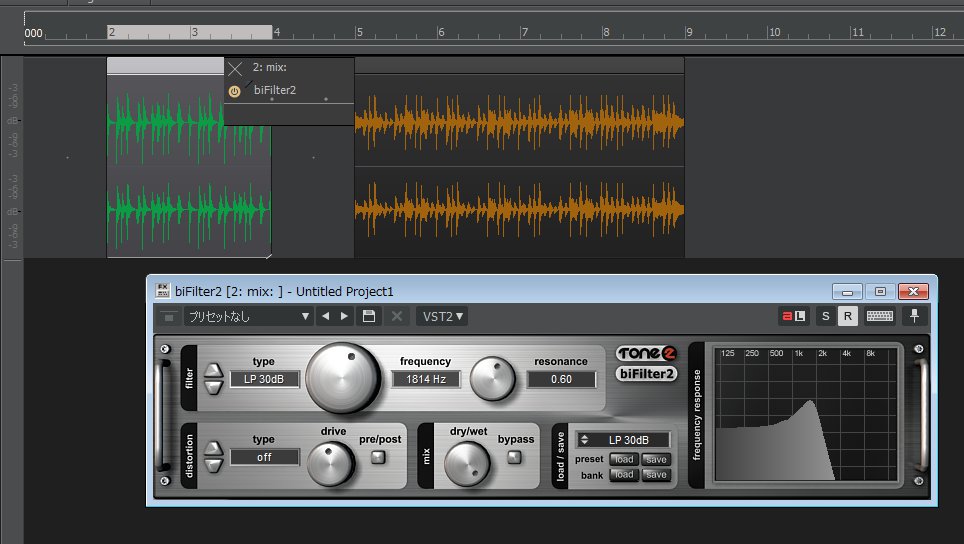
Task: Click the frequency value 1814 Hz
Action: (x=426, y=379)
